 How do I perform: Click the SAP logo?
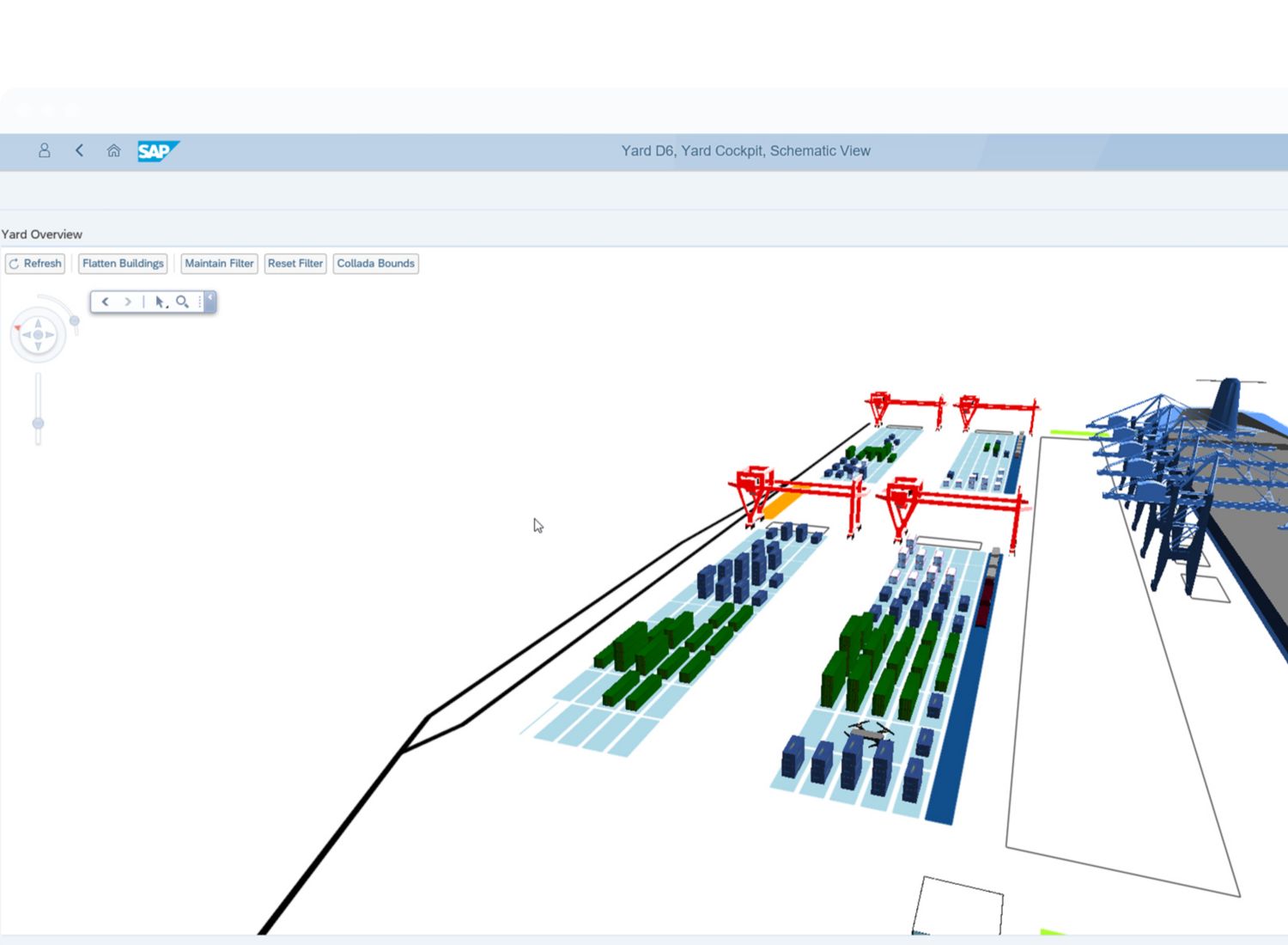click(x=157, y=151)
